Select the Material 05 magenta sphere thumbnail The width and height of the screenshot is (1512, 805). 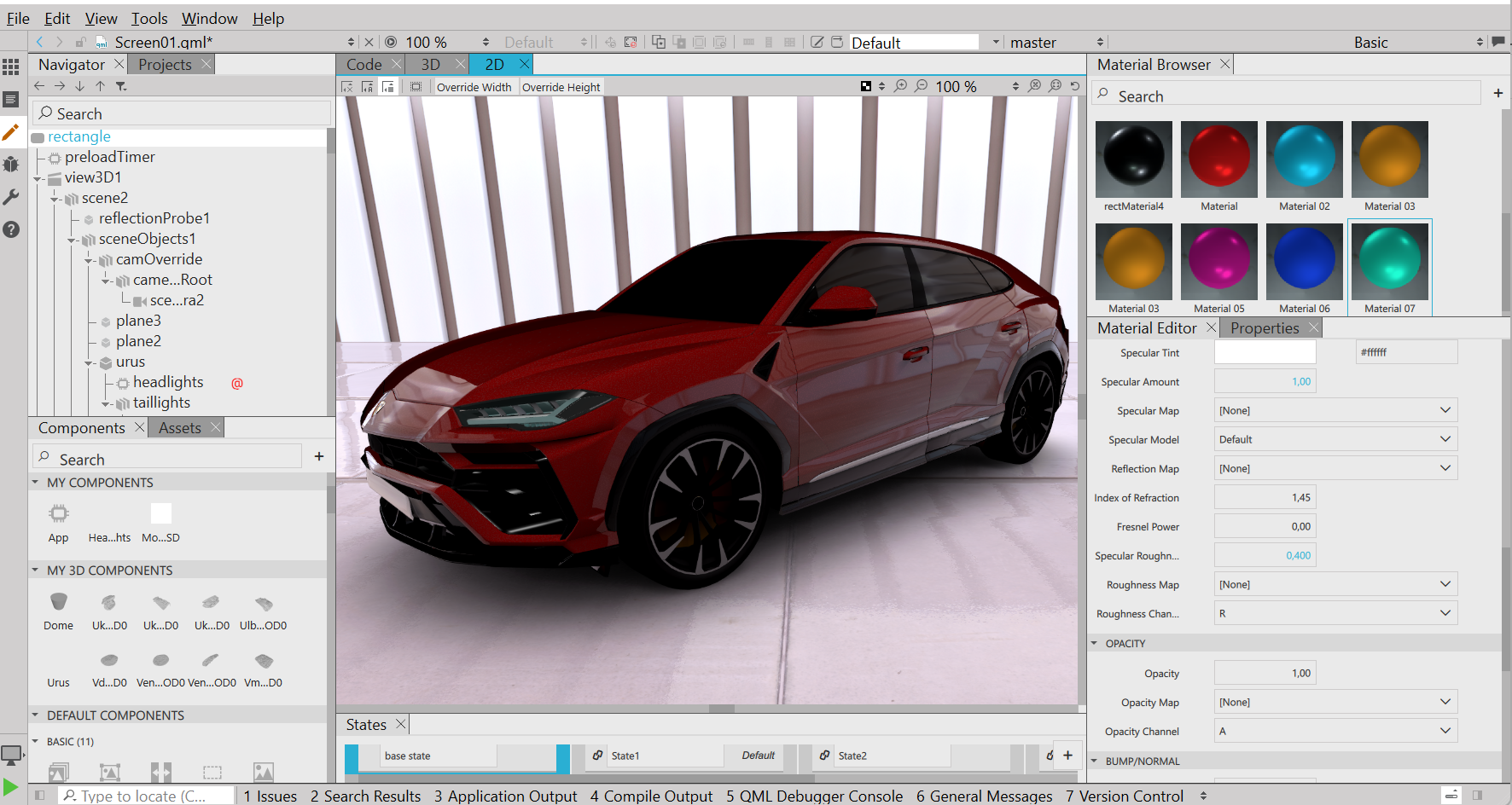tap(1218, 260)
